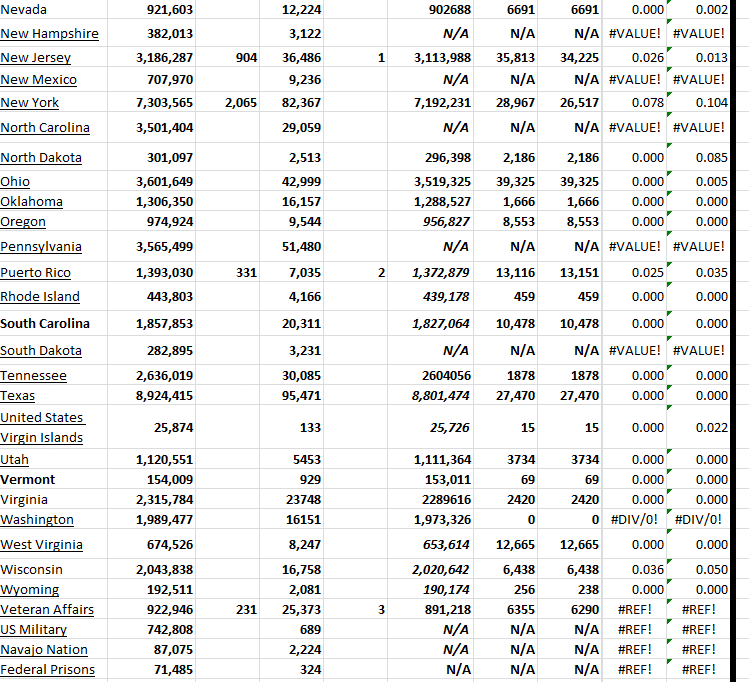Select italic value 8,801,474
This screenshot has width=749, height=682.
430,395
